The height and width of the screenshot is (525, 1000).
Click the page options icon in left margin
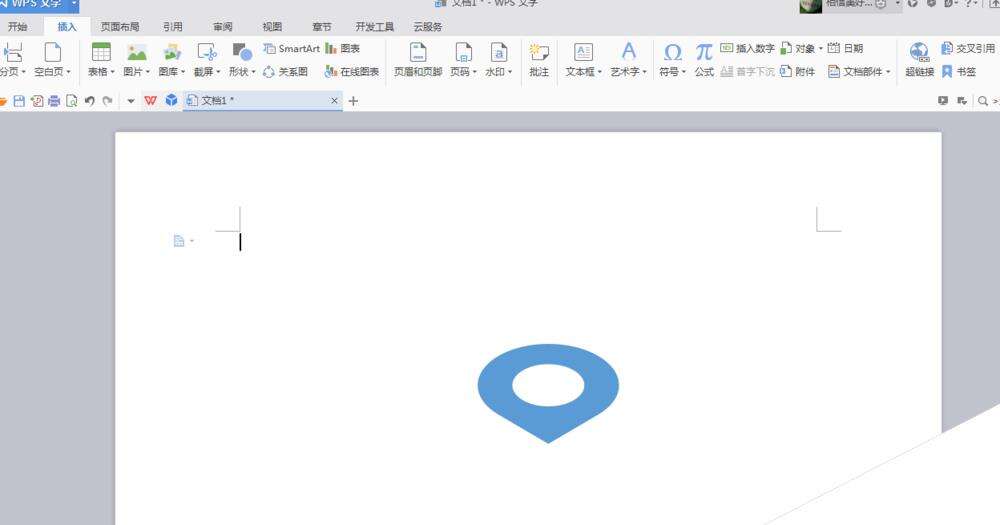(179, 241)
